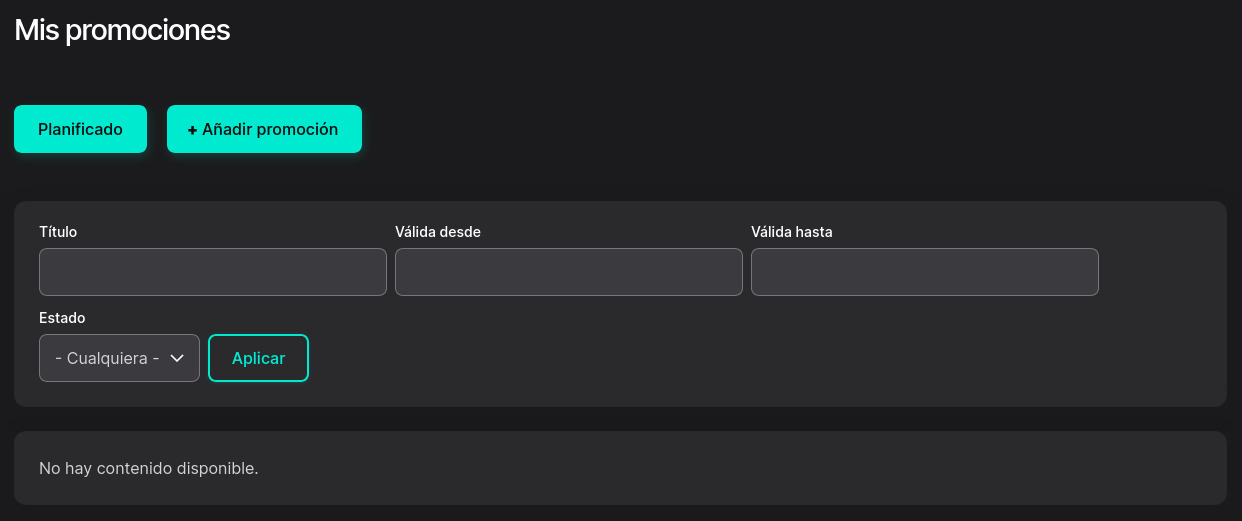Click the Válida desde label
This screenshot has width=1242, height=521.
(438, 232)
